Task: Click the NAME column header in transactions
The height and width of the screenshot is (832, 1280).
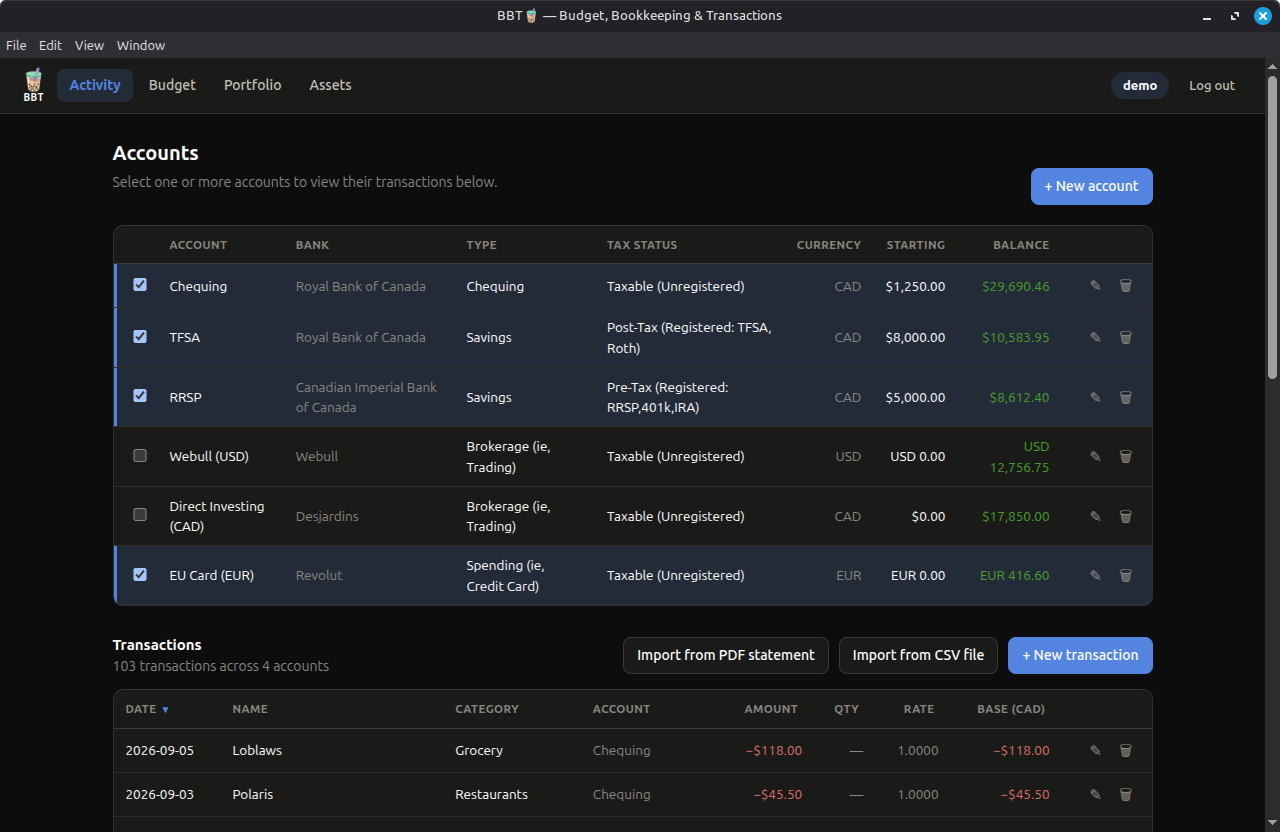Action: (250, 709)
